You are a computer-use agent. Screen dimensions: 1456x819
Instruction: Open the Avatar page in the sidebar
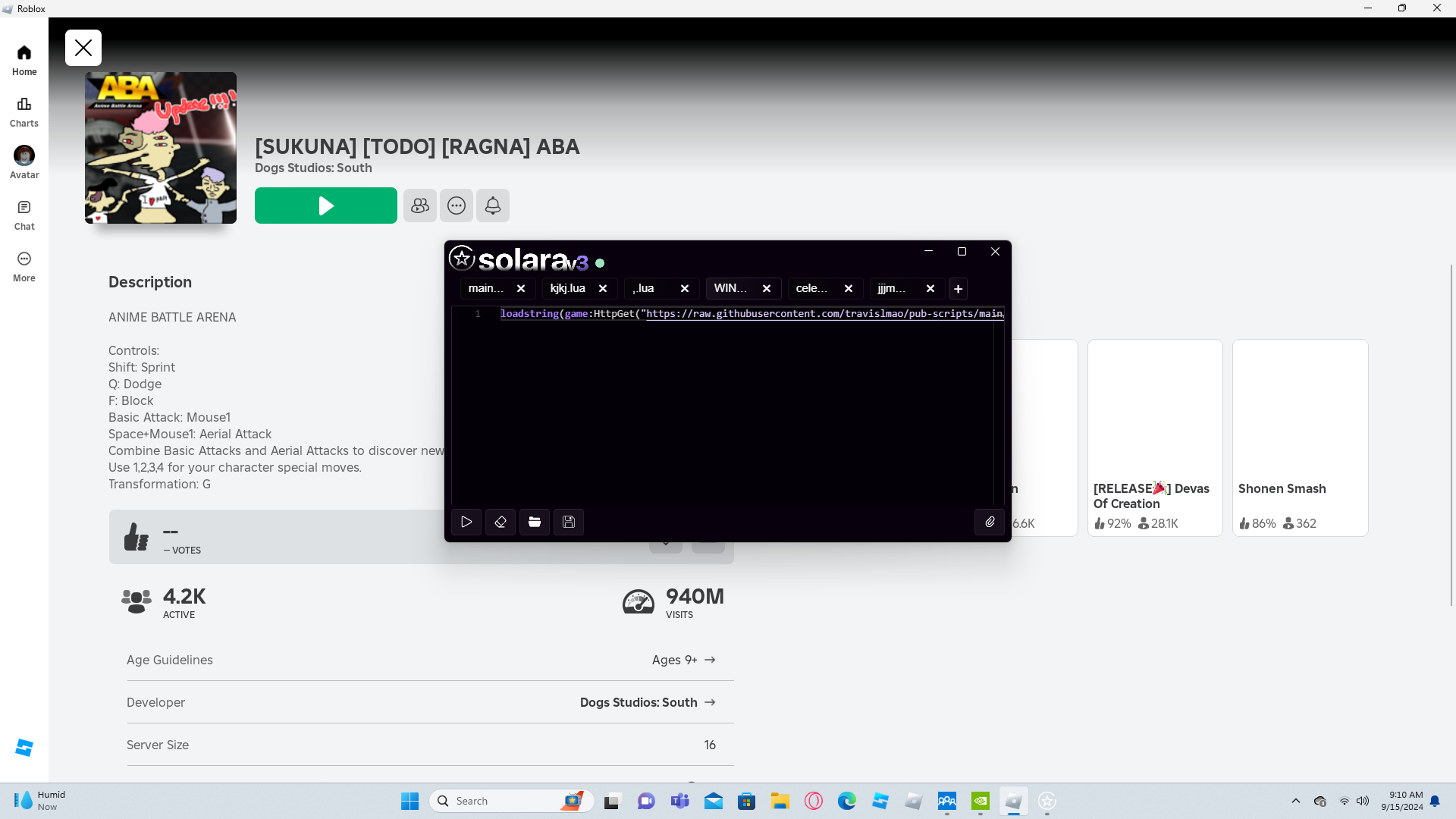[24, 164]
